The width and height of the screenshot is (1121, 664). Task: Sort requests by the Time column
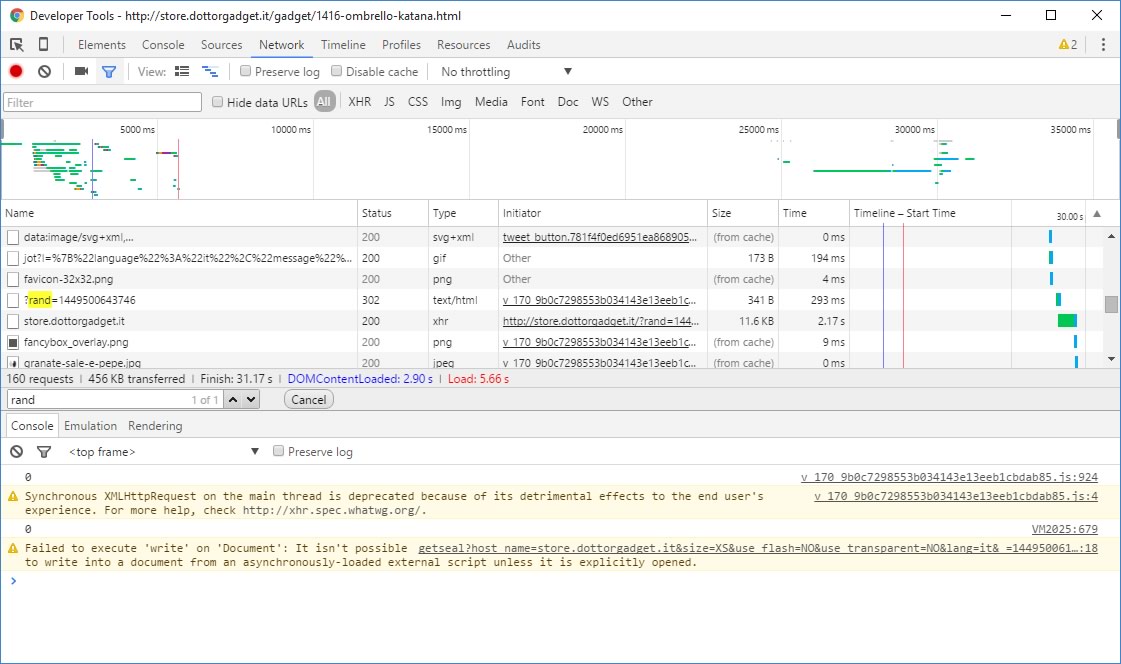814,213
